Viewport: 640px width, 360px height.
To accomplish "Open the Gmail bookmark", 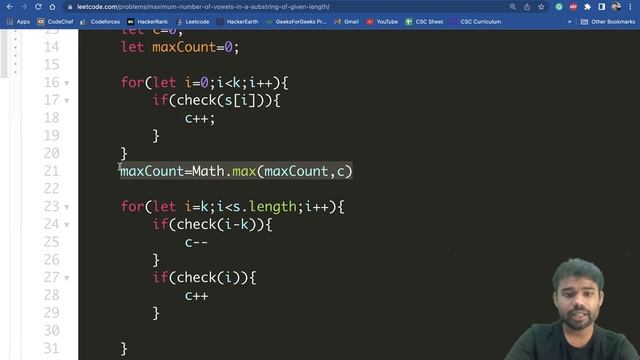I will [x=347, y=22].
